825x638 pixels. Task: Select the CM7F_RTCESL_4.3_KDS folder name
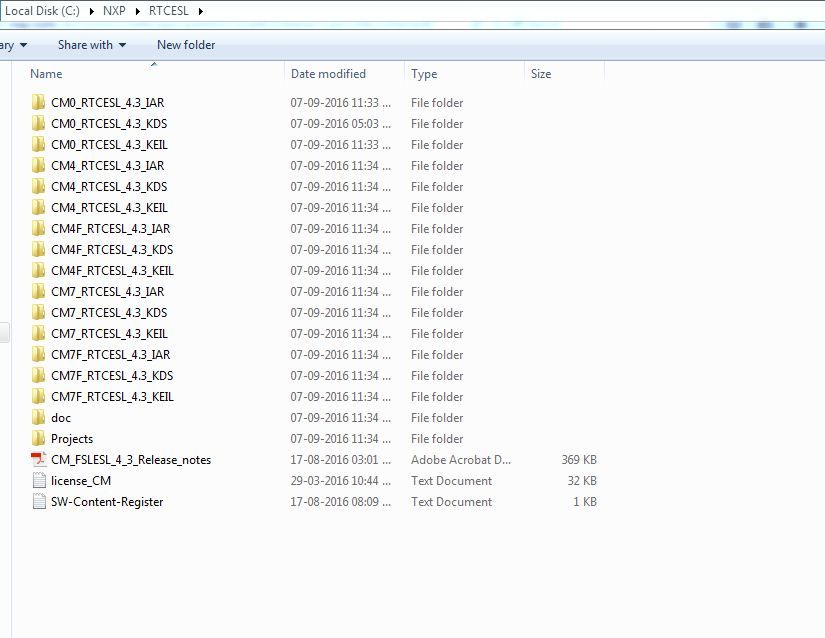[x=112, y=376]
